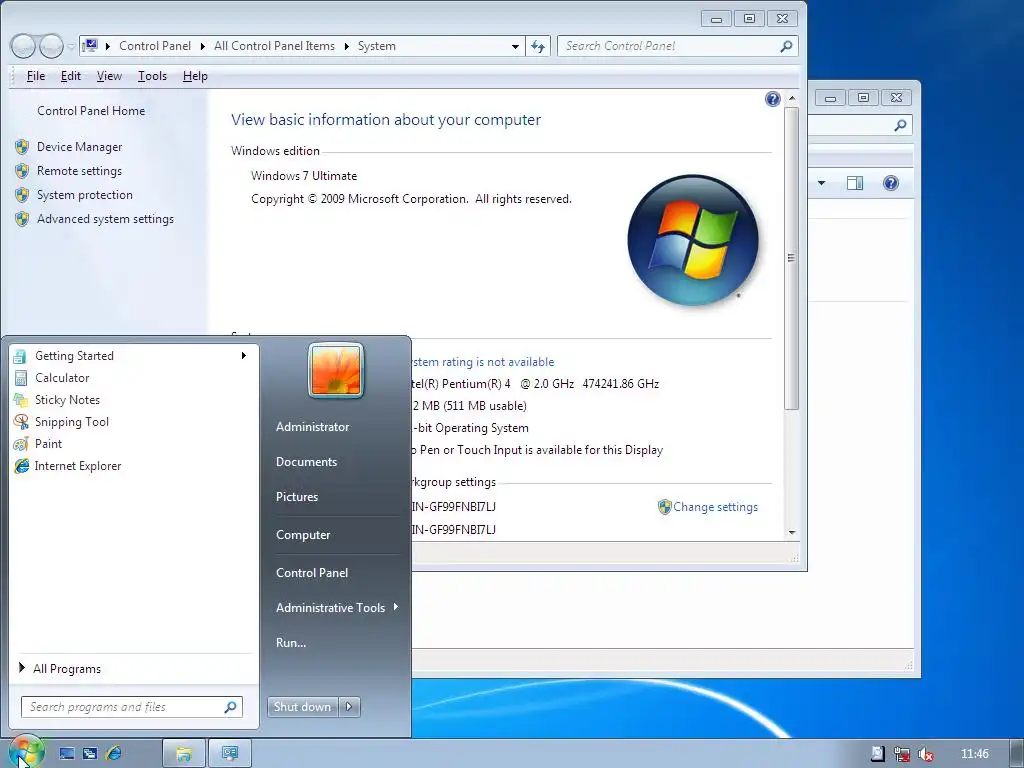Open System protection link

[x=84, y=195]
